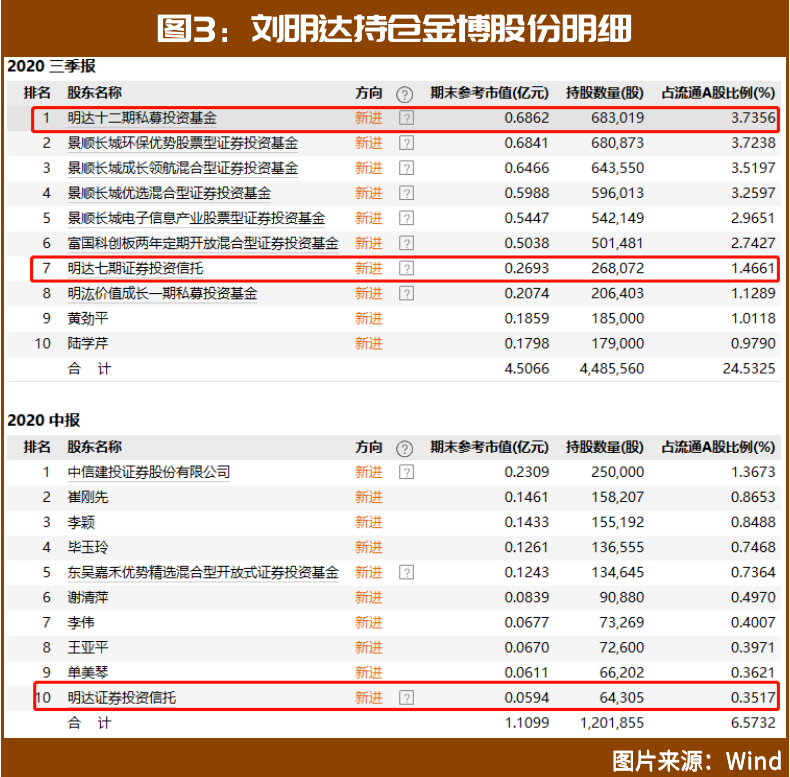
Task: Click question-mark icon in 景顺长城环保优势 fund row
Action: point(406,143)
